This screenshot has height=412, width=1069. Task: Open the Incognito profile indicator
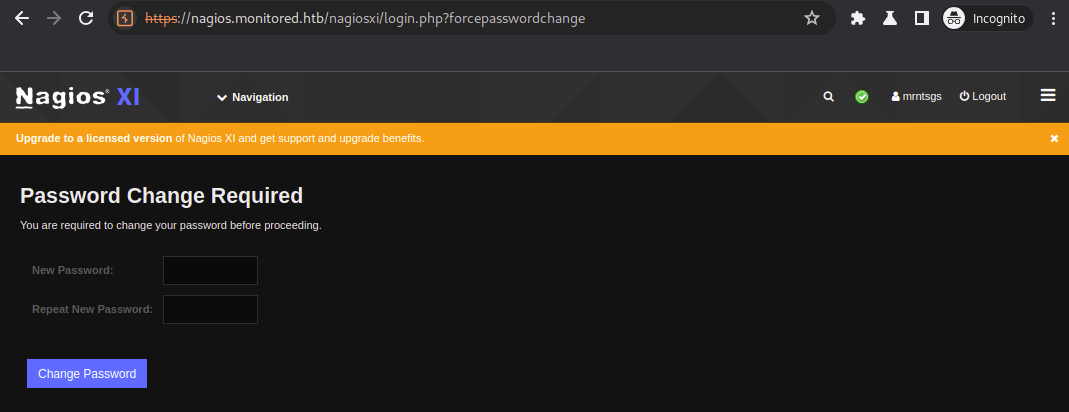click(x=987, y=18)
